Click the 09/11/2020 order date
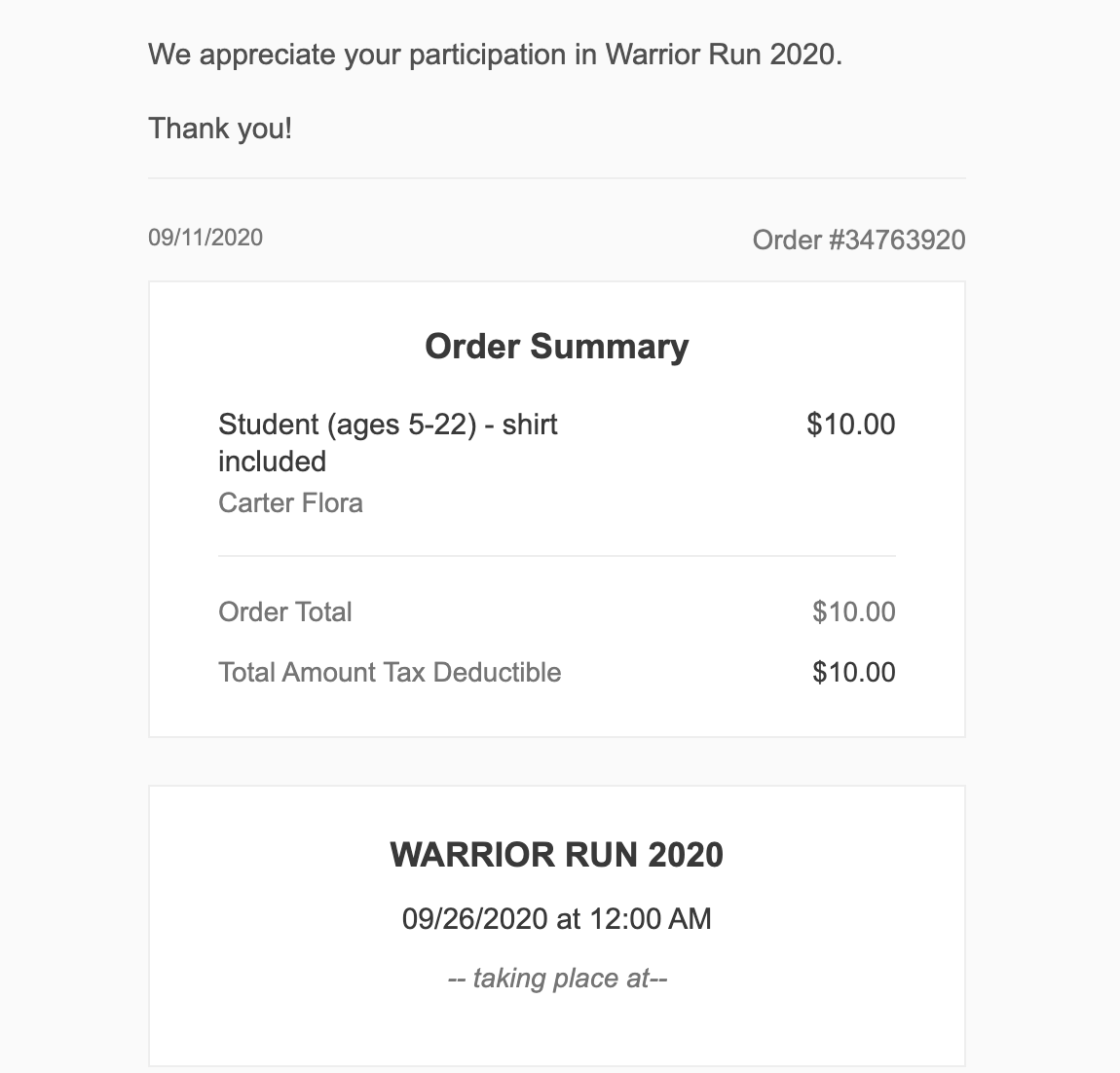The height and width of the screenshot is (1073, 1120). 205,238
